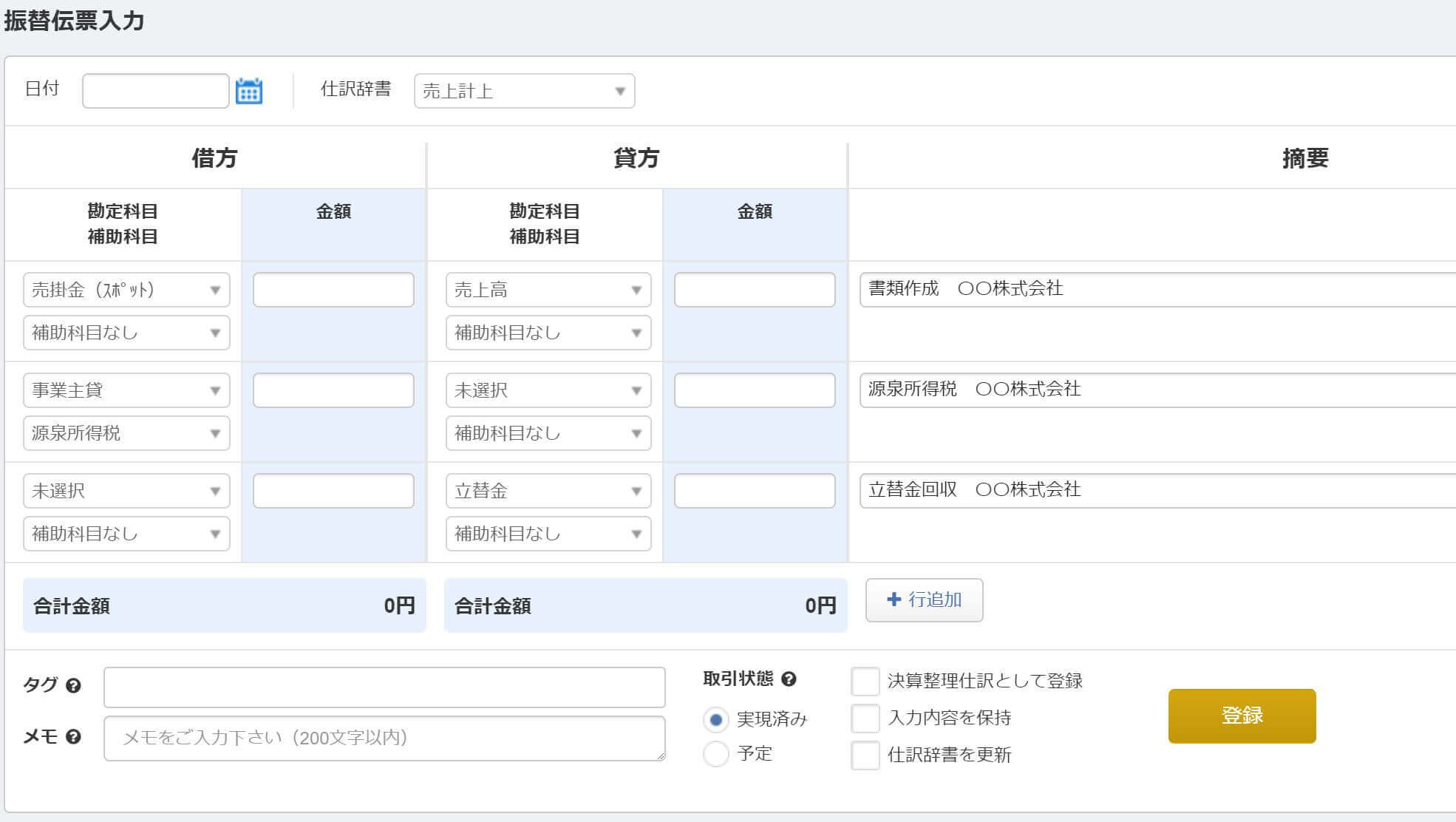
Task: Open first row credit 補助科目なし dropdown
Action: coord(548,333)
